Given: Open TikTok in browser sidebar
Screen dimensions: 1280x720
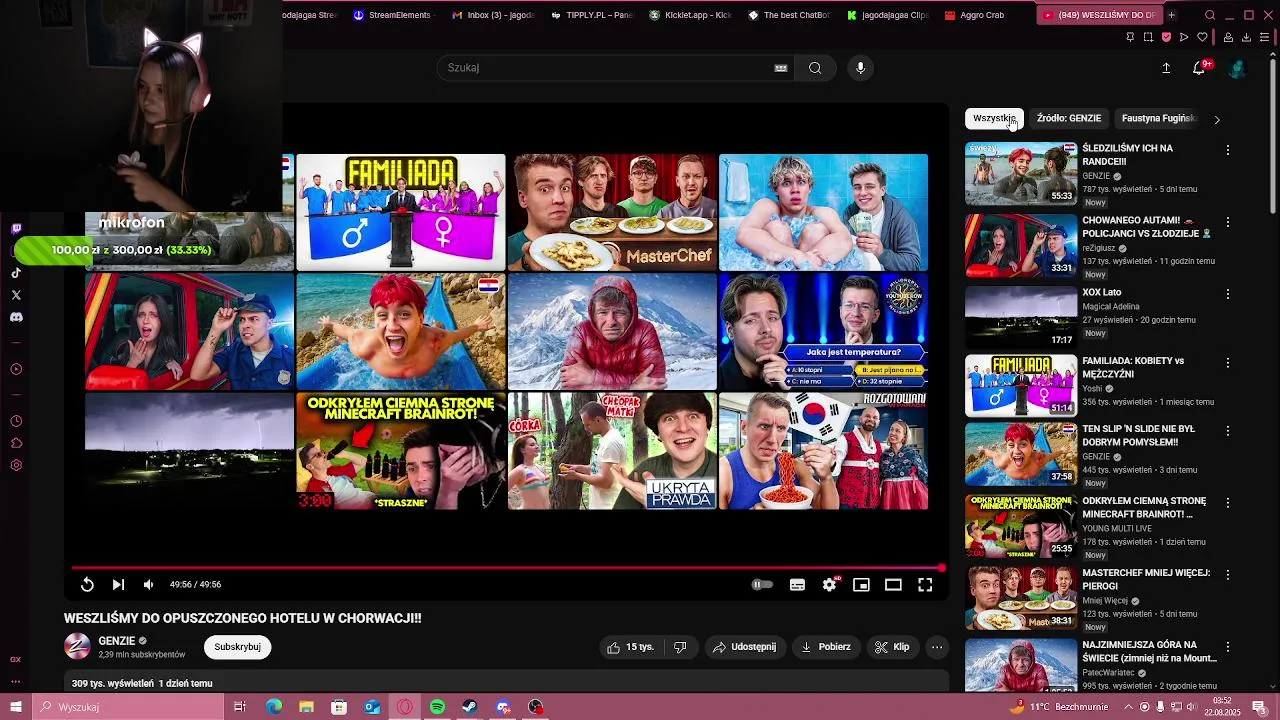Looking at the screenshot, I should pyautogui.click(x=16, y=273).
